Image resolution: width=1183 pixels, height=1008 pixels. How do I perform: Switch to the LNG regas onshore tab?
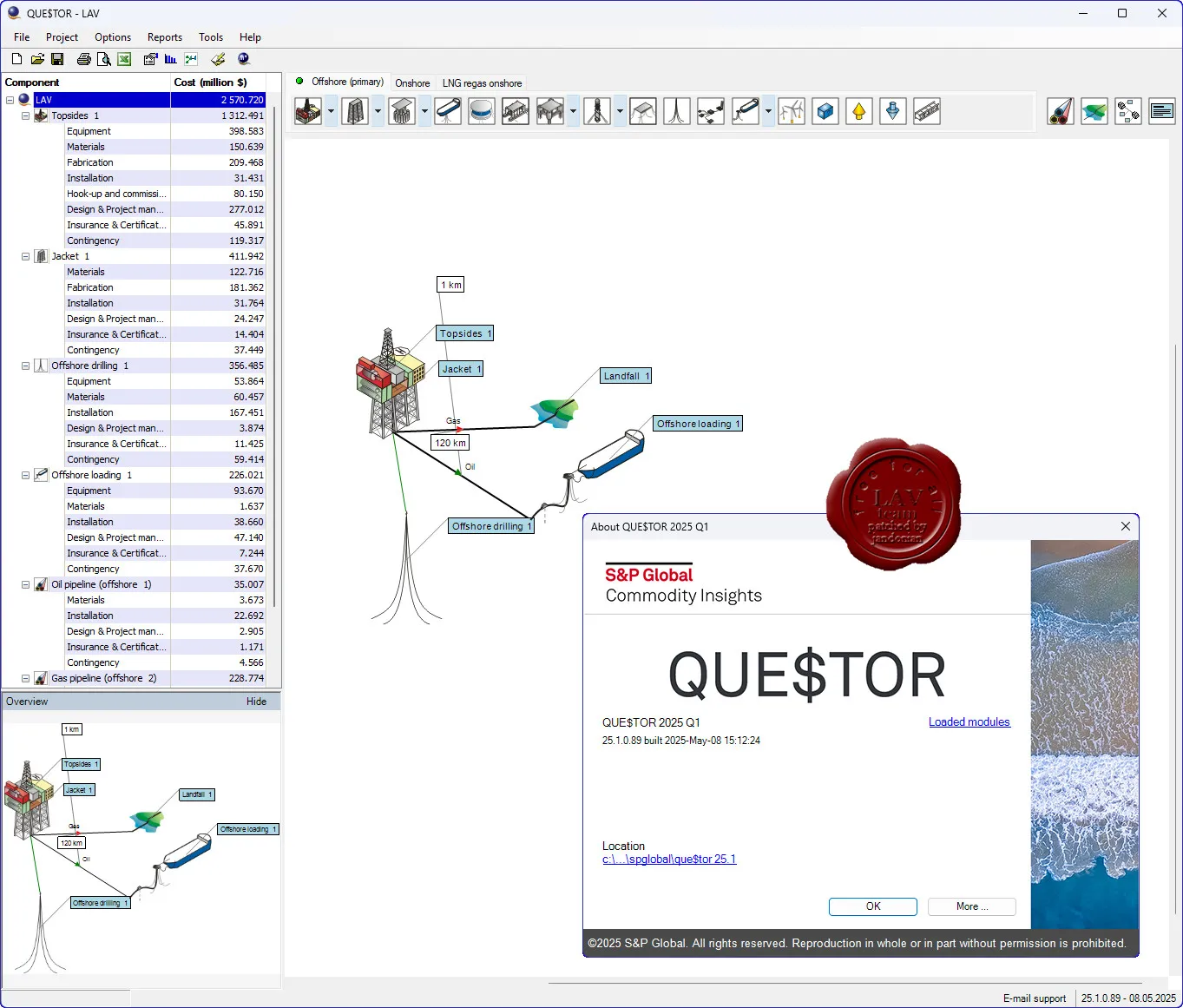coord(483,83)
